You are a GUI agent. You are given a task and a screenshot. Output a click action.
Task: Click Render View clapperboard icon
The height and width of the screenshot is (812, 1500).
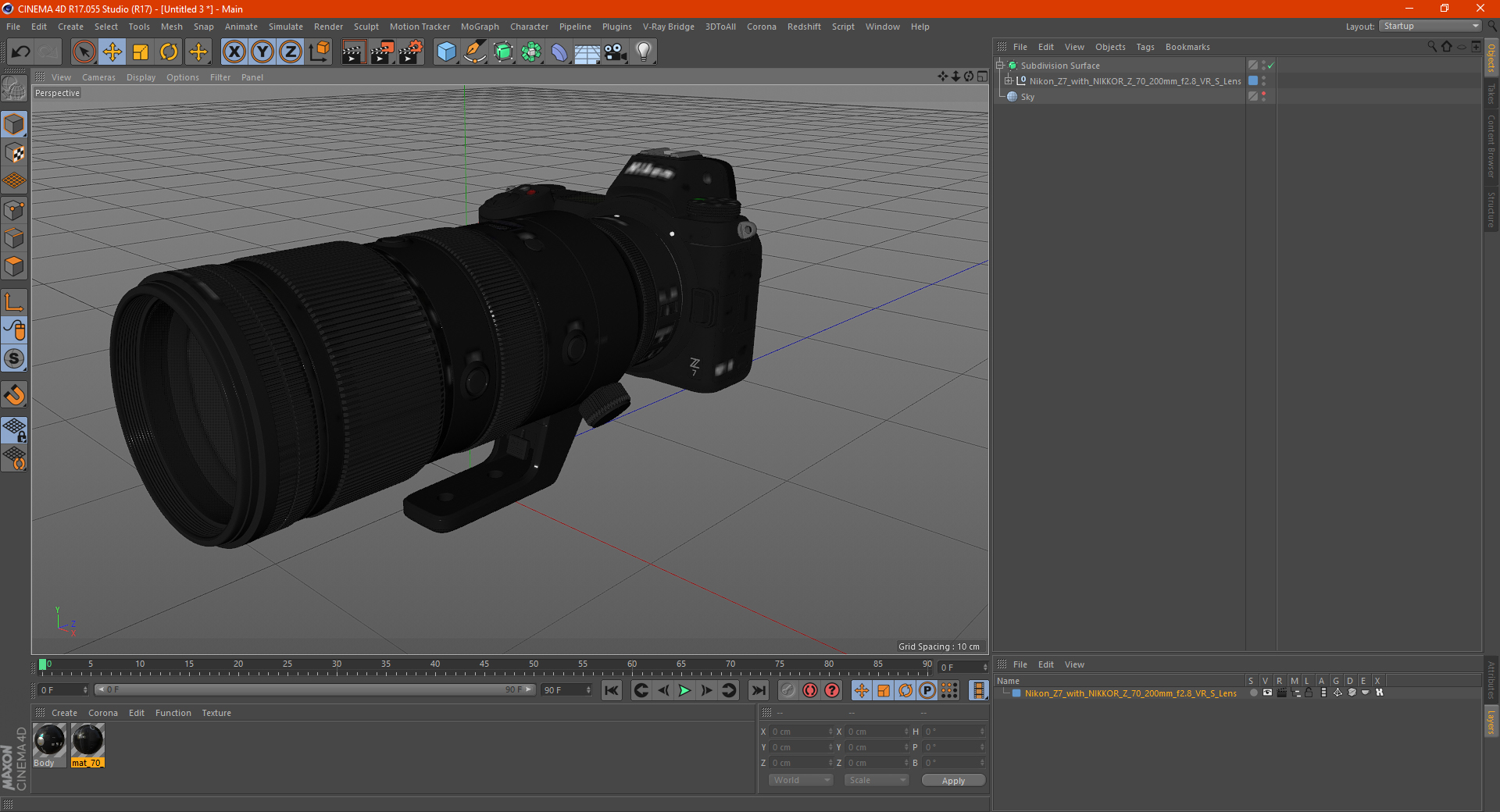(353, 52)
